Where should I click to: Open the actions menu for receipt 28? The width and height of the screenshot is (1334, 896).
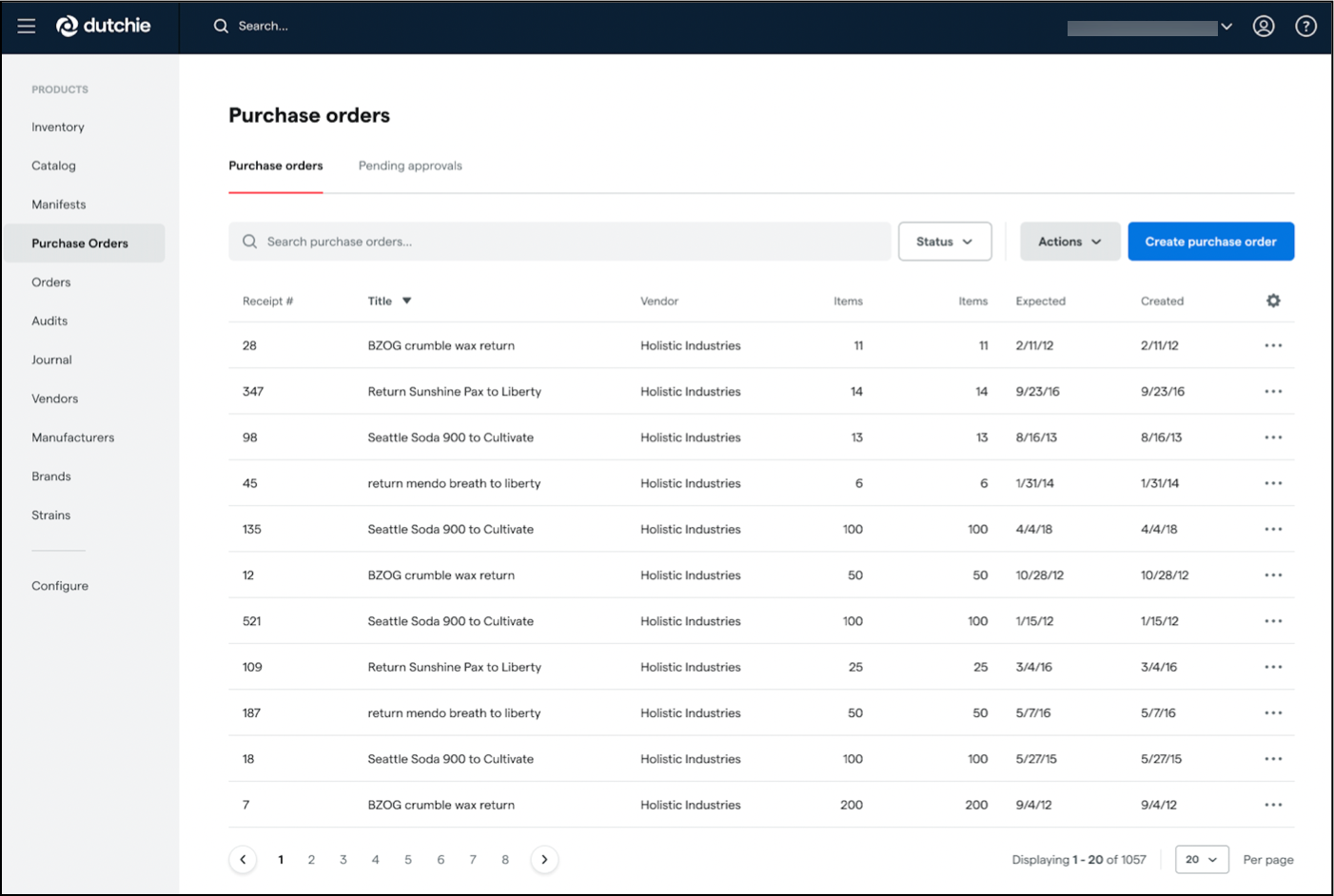pyautogui.click(x=1273, y=345)
